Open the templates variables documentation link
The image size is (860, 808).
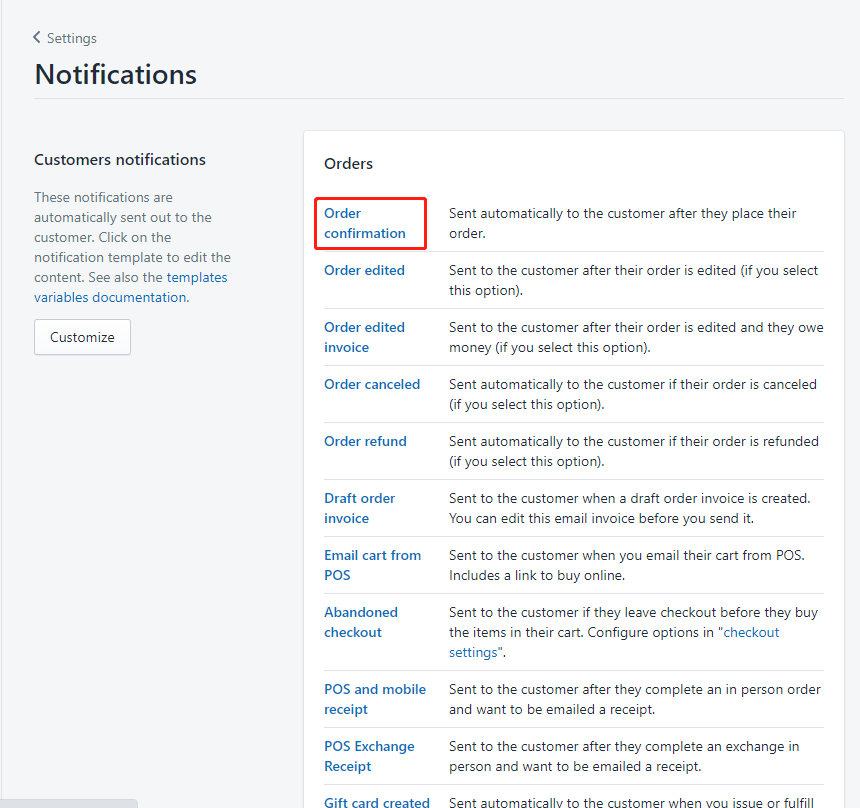(x=110, y=297)
